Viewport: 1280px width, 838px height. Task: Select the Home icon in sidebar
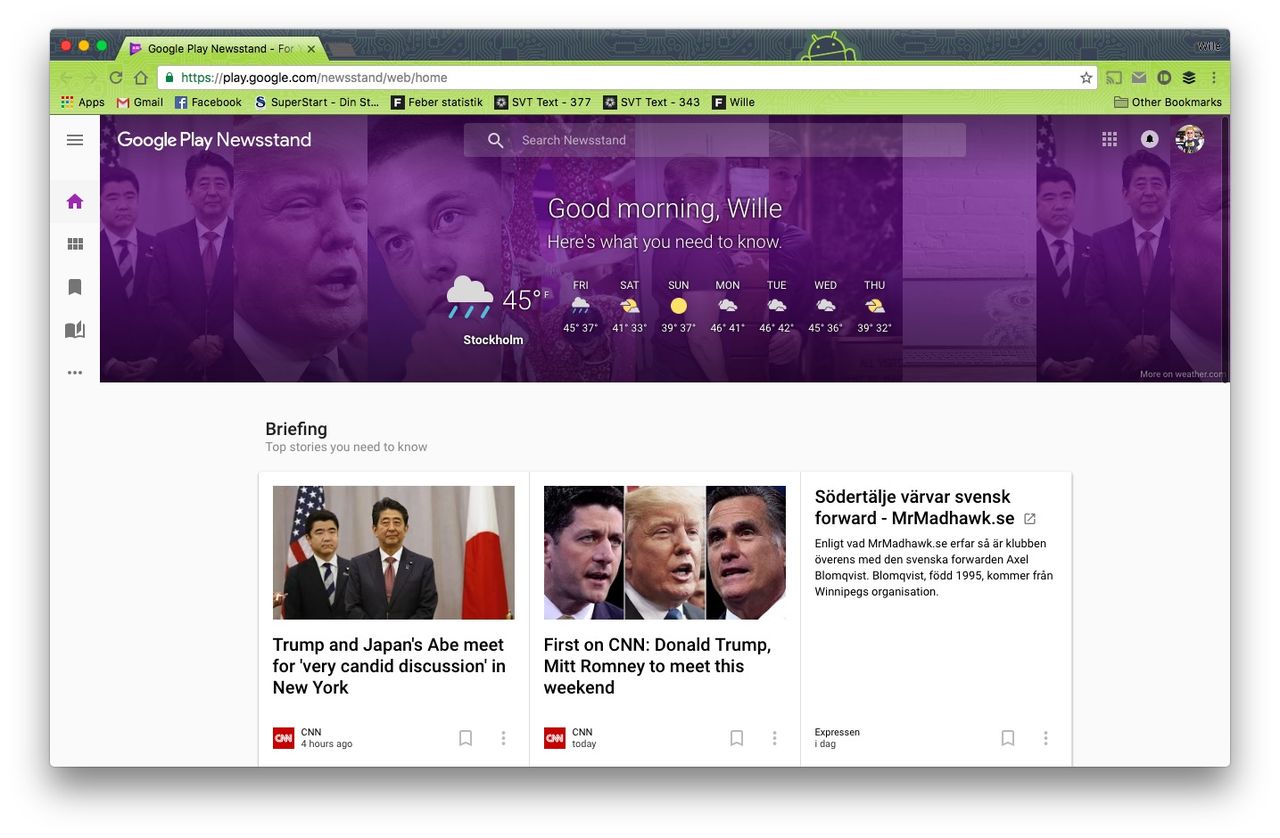(x=74, y=200)
